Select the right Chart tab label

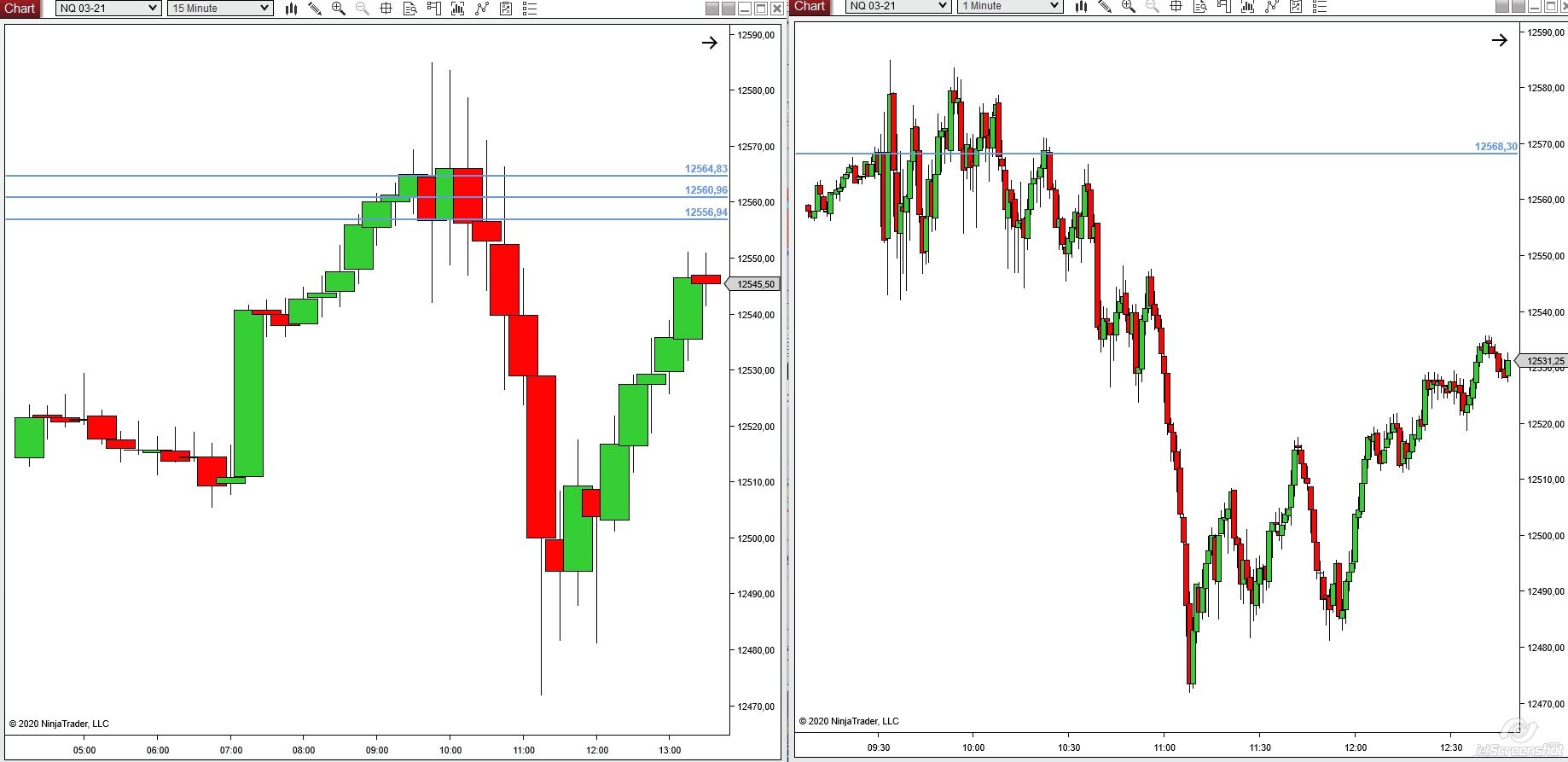810,6
